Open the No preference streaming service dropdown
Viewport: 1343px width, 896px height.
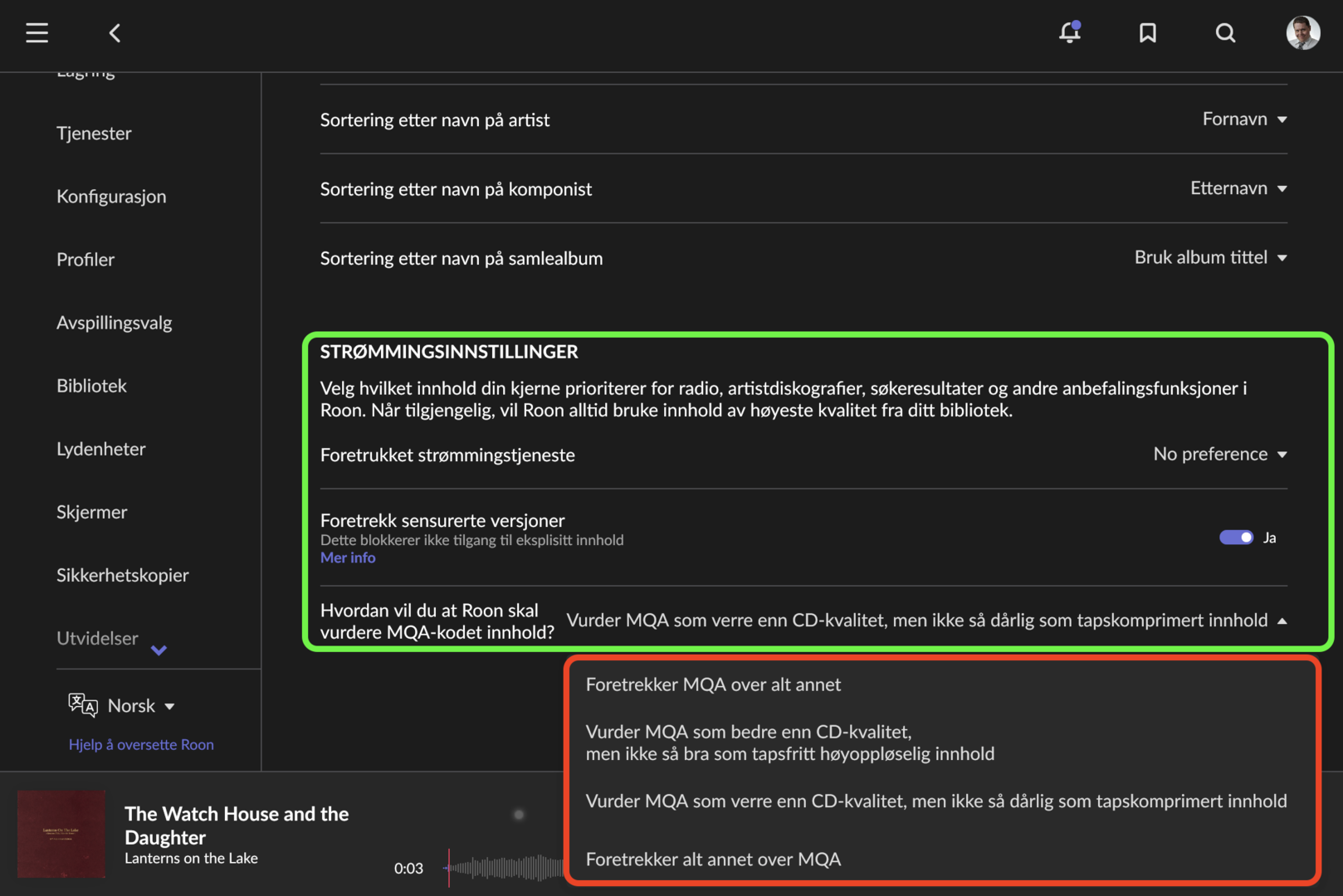tap(1220, 454)
